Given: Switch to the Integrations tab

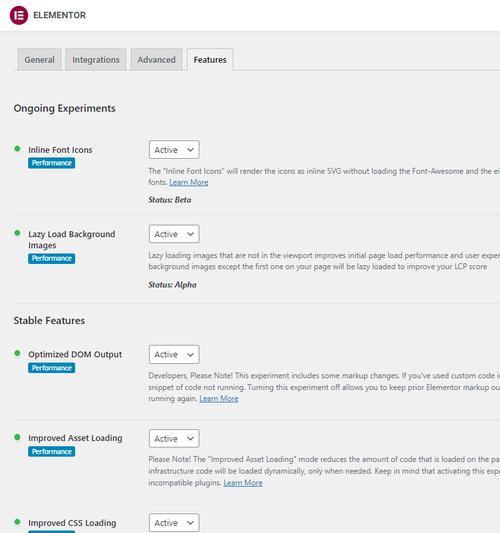Looking at the screenshot, I should [96, 60].
